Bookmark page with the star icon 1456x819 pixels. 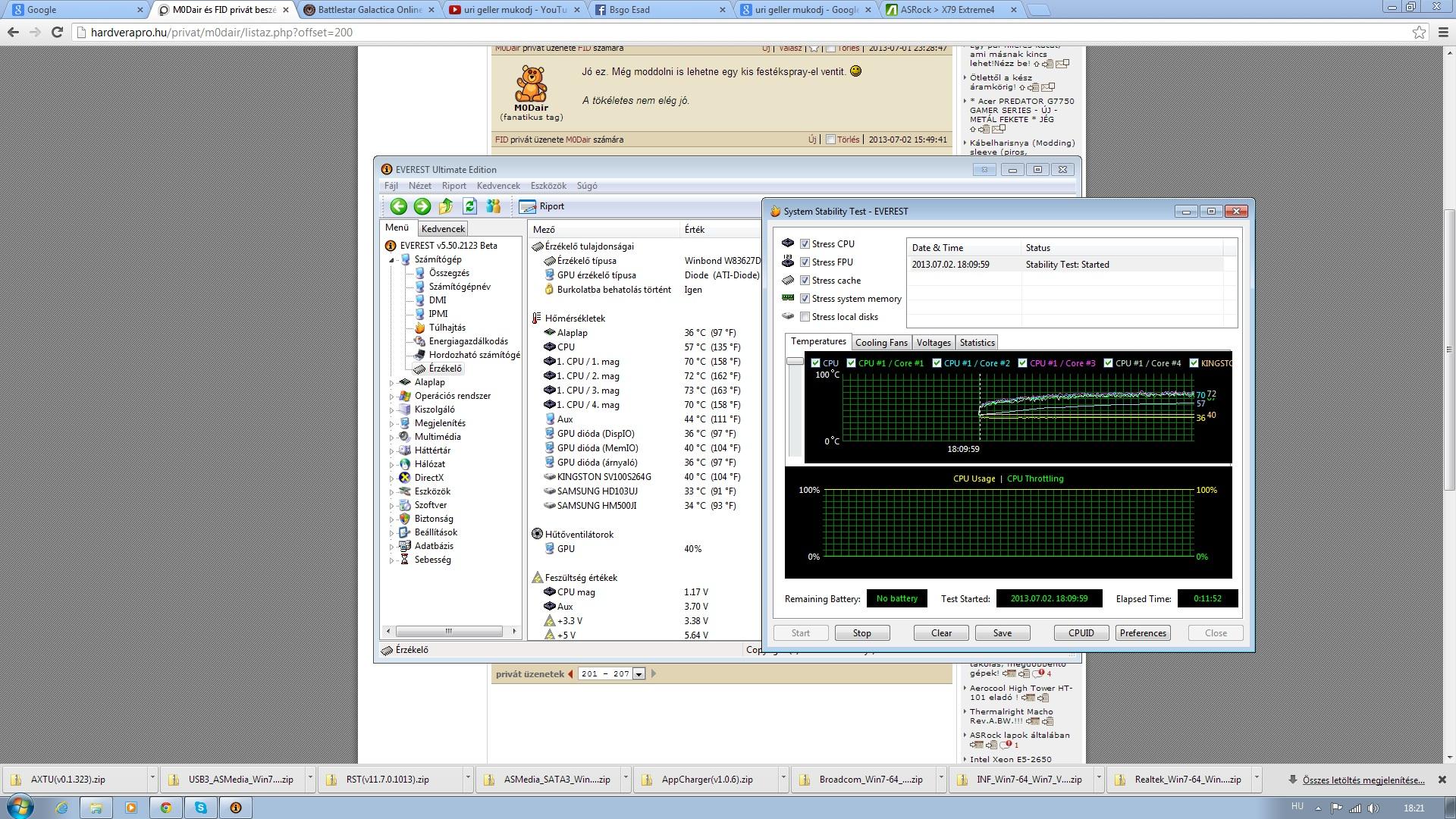coord(1419,33)
